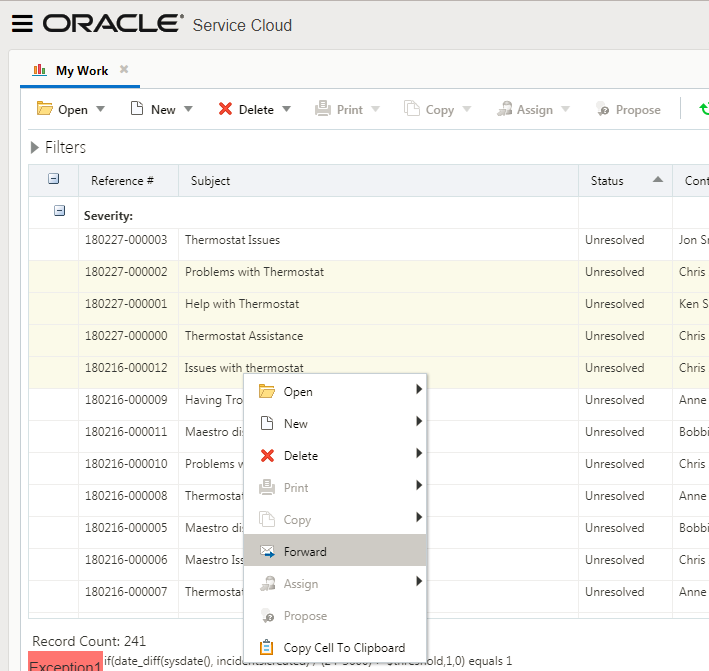Collapse all rows using header toggle

(x=54, y=180)
